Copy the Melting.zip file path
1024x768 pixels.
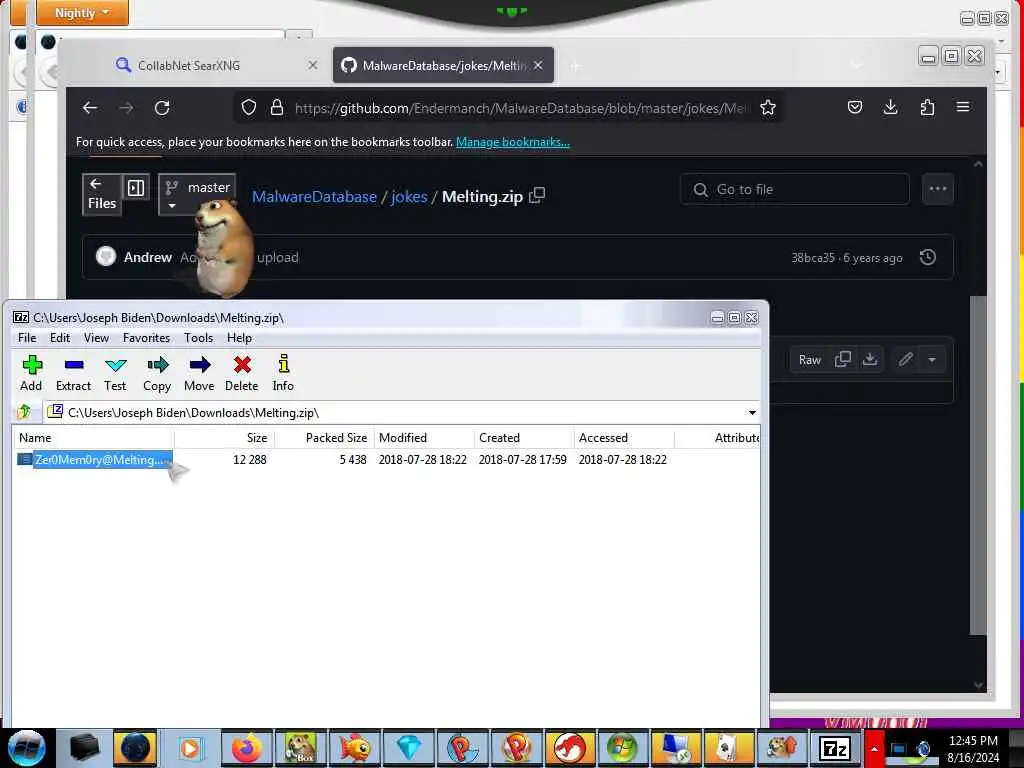pyautogui.click(x=537, y=195)
